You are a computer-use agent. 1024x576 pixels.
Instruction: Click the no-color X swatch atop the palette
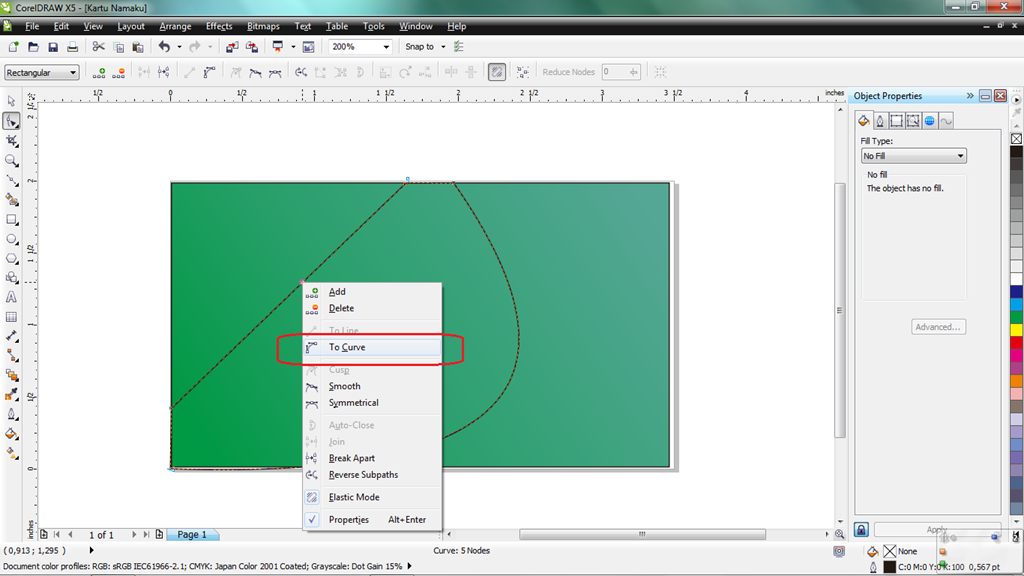(x=1017, y=138)
